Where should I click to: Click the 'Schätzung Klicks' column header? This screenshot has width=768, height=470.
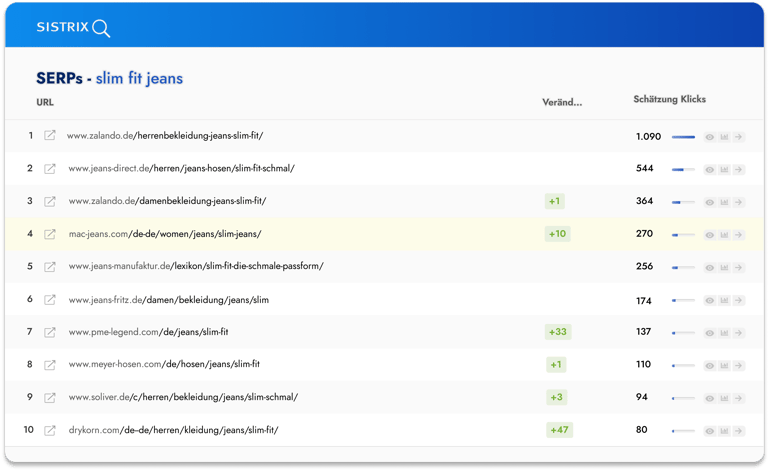point(670,99)
